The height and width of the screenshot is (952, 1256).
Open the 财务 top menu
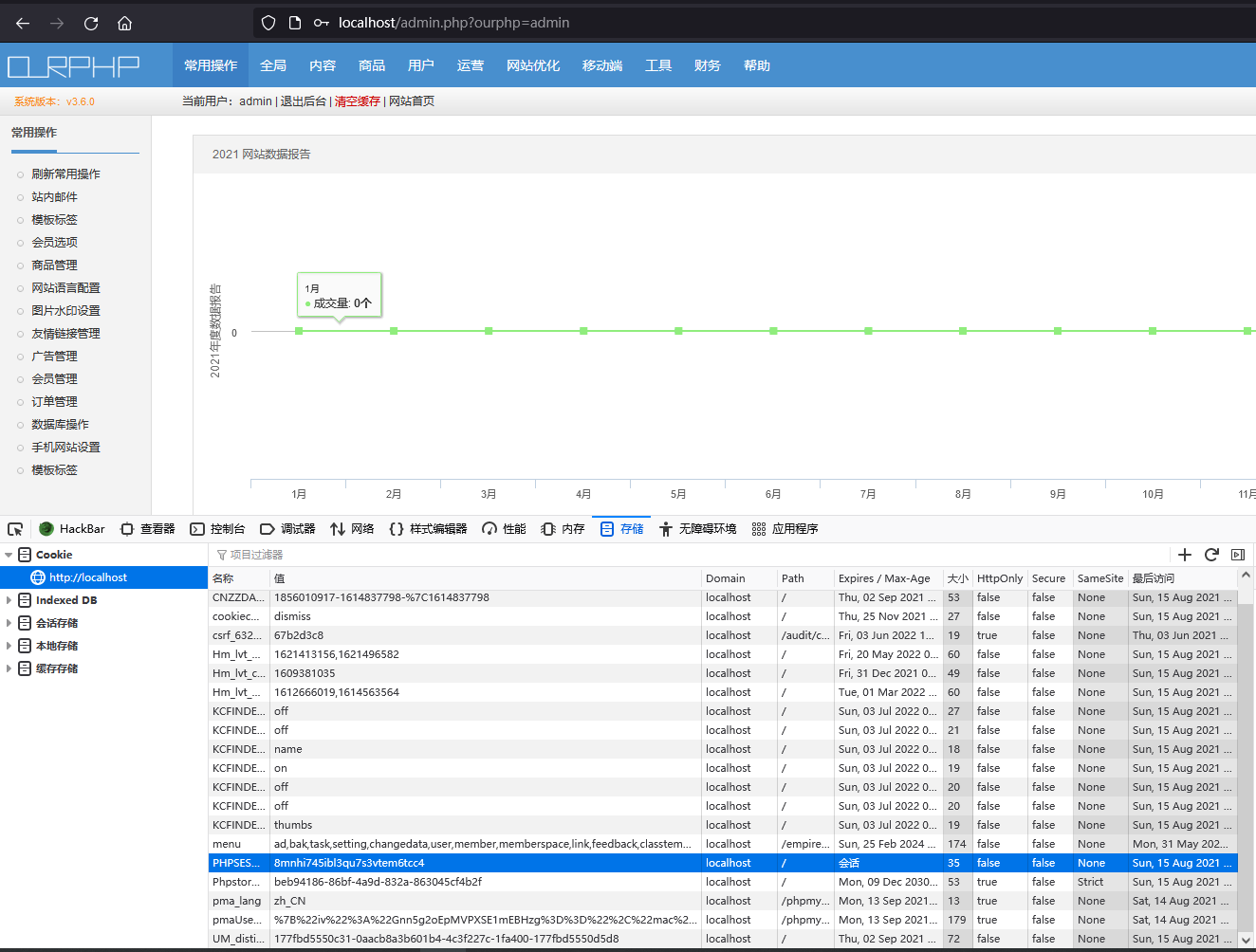coord(708,65)
